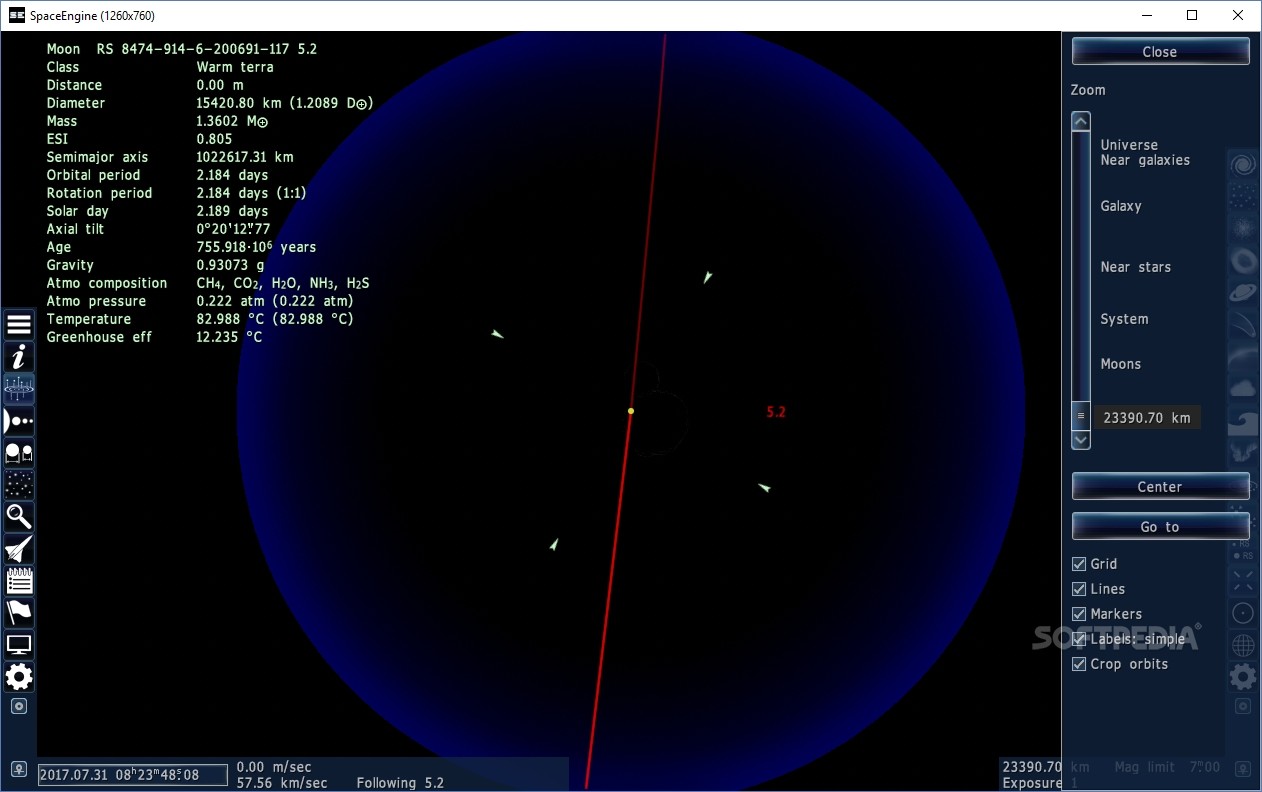Click the '0.93073 g' gravity value

point(230,265)
